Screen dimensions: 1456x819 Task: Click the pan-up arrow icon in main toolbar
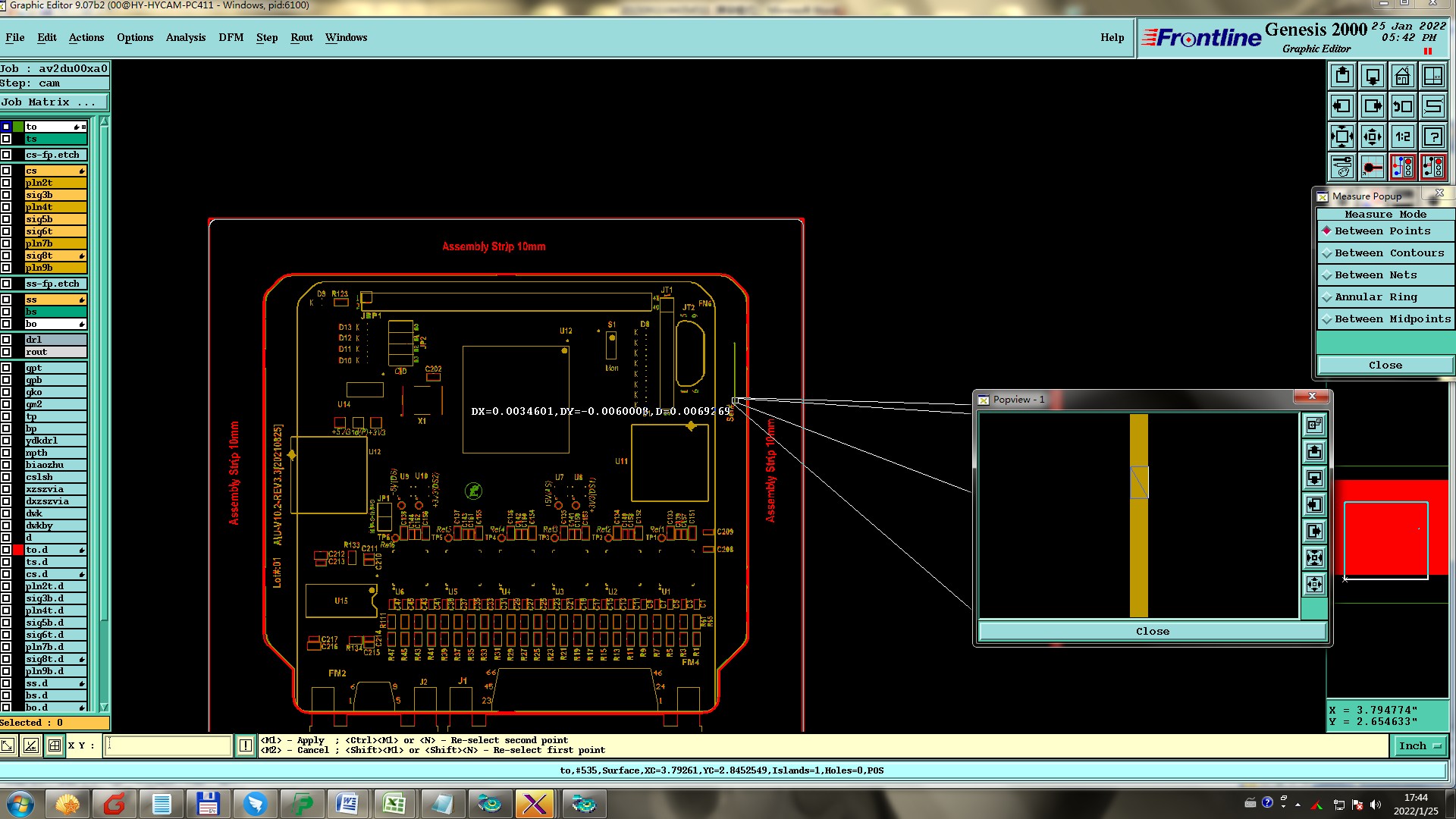[x=1342, y=76]
